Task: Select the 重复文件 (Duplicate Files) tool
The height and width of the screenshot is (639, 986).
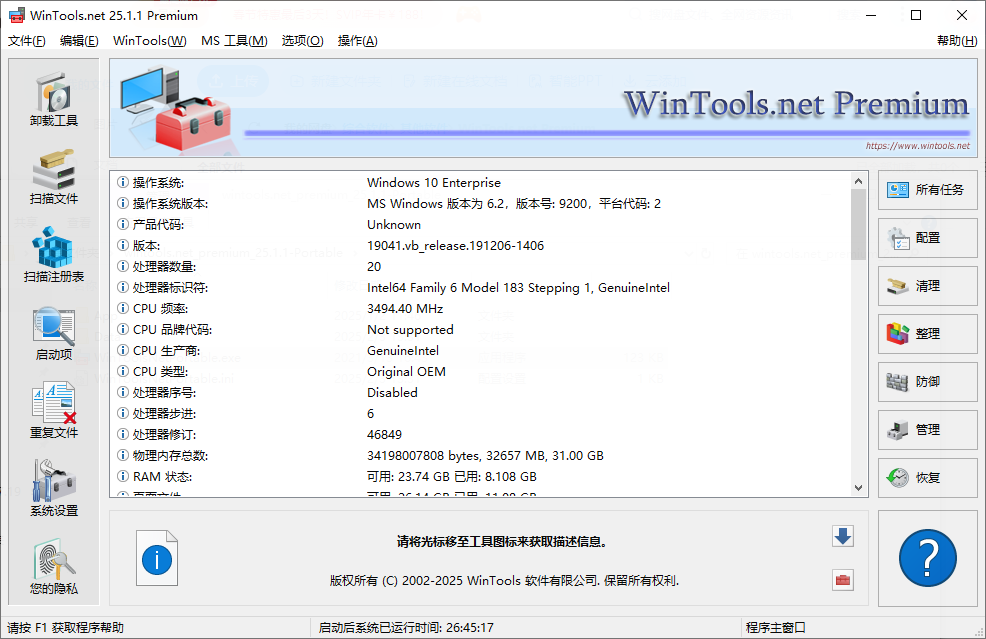Action: [x=52, y=410]
